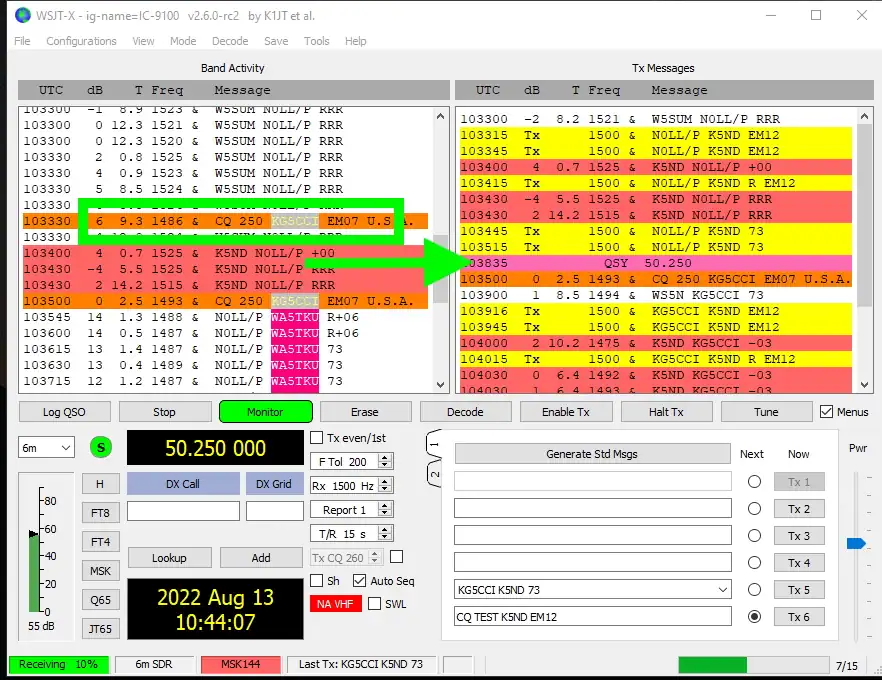Enable the Tx even/1st checkbox

(317, 437)
